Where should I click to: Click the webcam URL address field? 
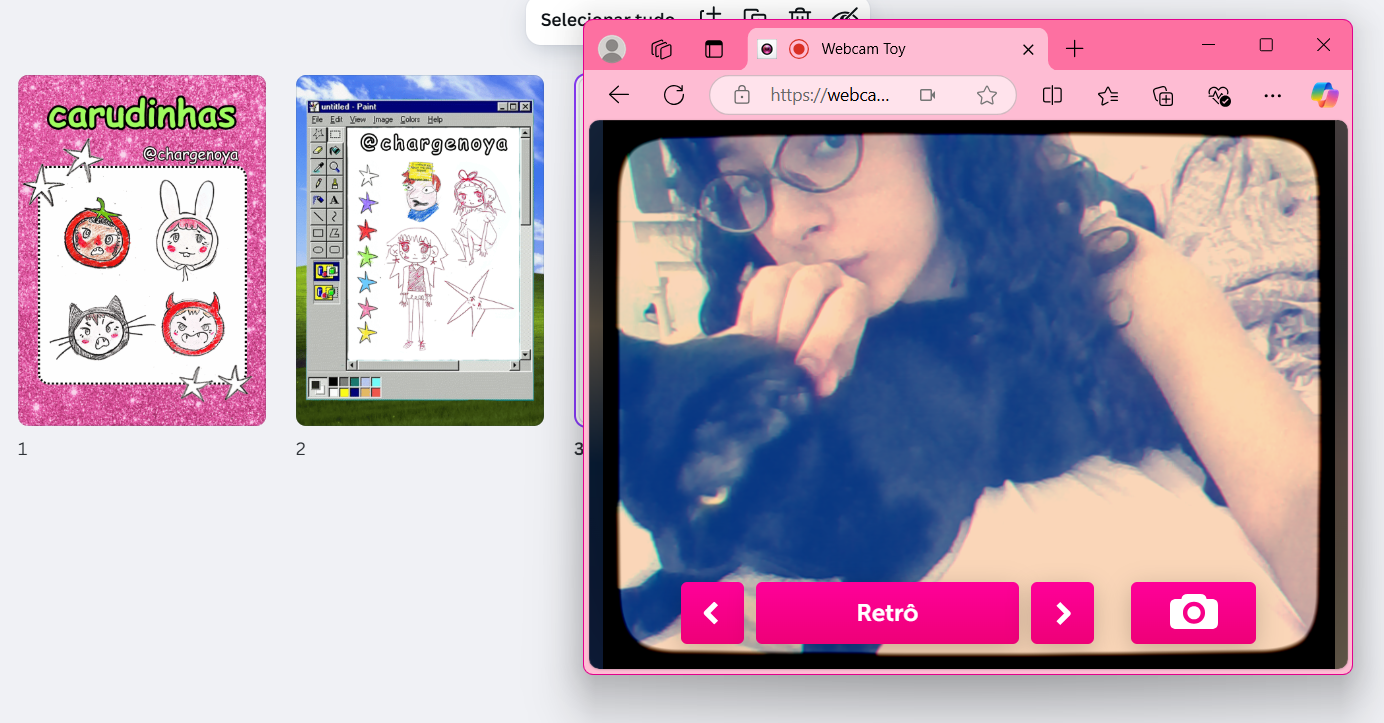(829, 95)
